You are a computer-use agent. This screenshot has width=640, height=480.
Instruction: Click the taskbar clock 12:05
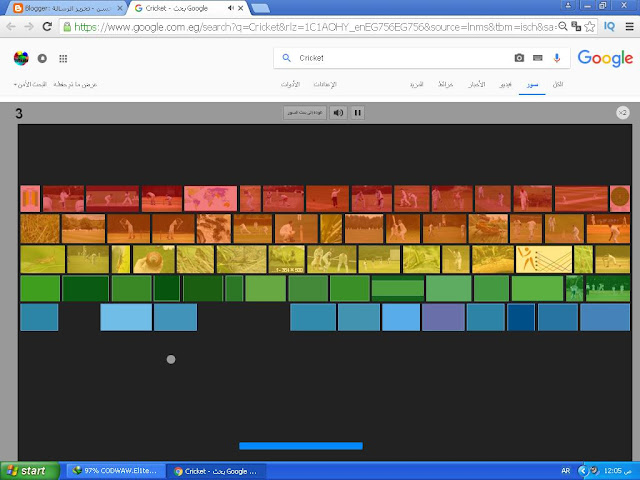click(618, 471)
